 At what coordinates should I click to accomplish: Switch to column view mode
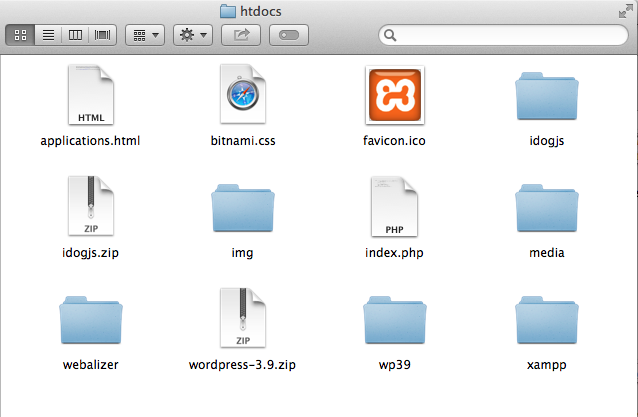point(75,35)
